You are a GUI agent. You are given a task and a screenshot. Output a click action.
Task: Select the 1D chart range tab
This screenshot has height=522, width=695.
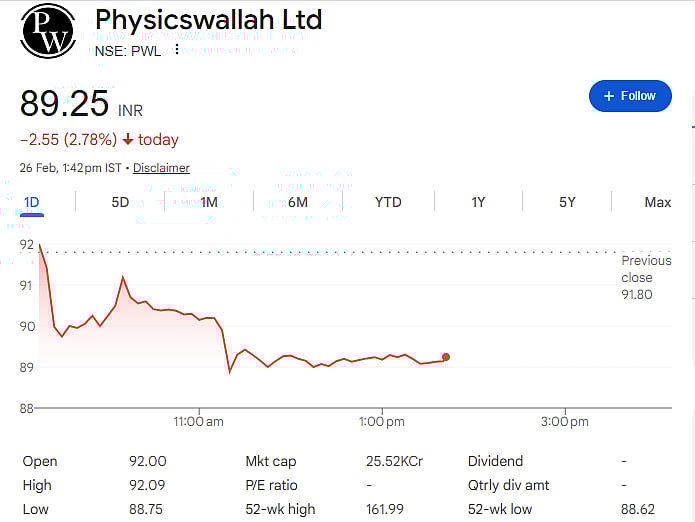[32, 202]
